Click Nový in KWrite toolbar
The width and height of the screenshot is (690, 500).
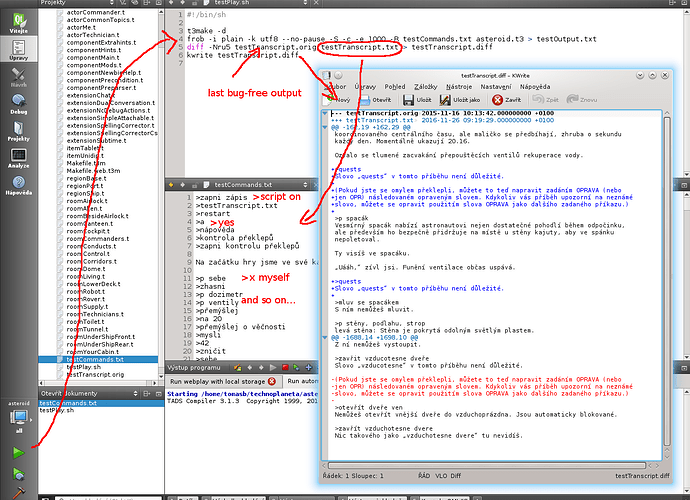pyautogui.click(x=339, y=100)
